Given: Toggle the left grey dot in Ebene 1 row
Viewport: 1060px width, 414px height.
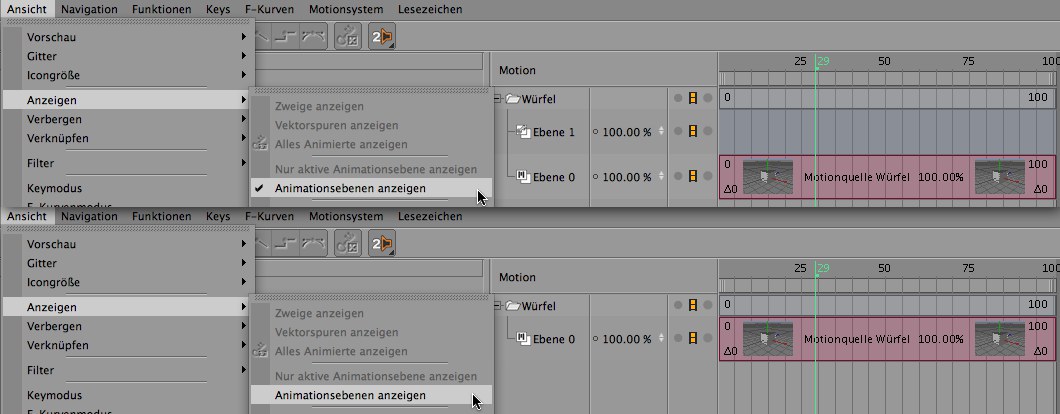Looking at the screenshot, I should 677,132.
